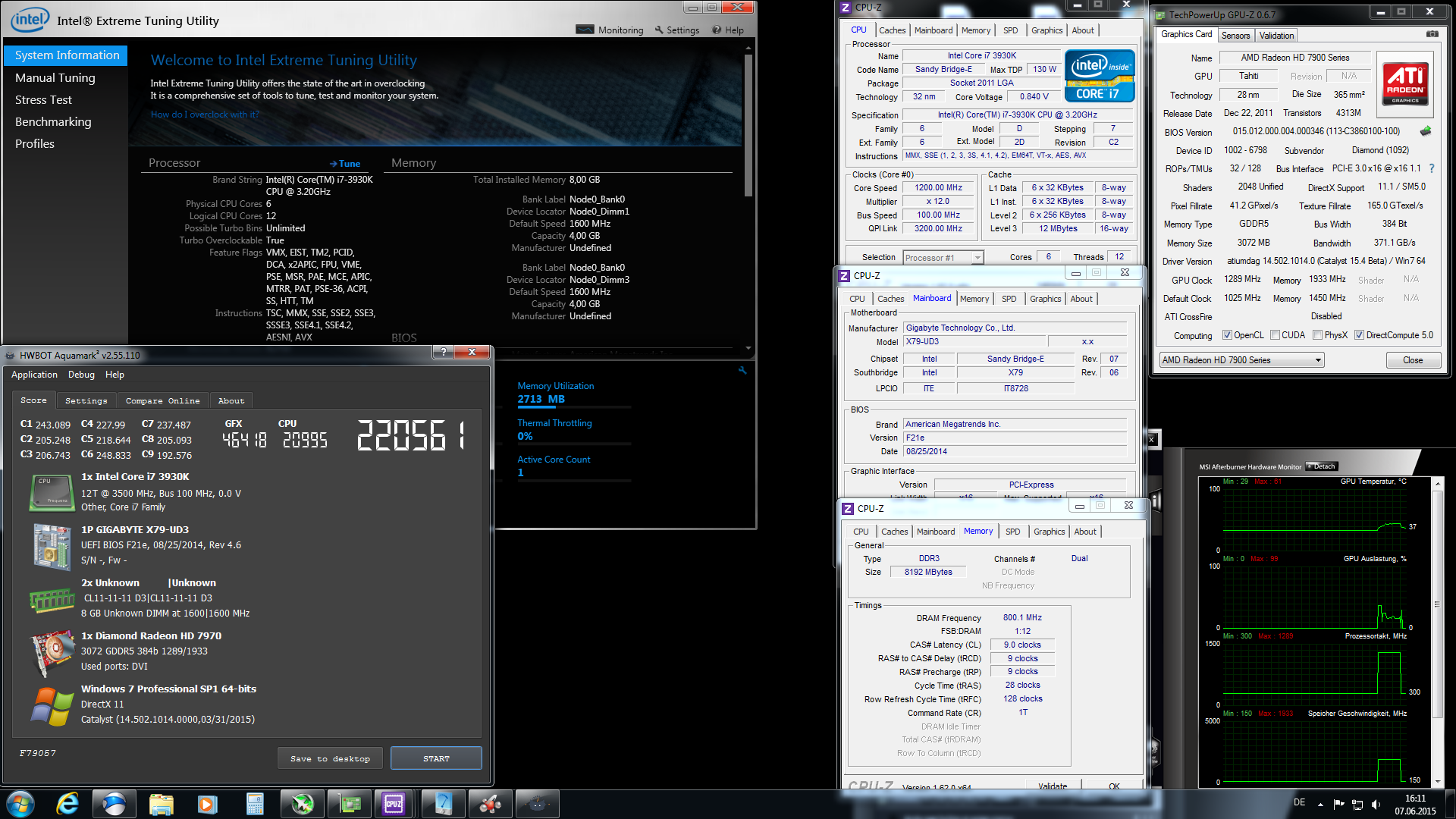Click the ATI Radeon logo in GPU-Z
1456x819 pixels.
(x=1405, y=83)
